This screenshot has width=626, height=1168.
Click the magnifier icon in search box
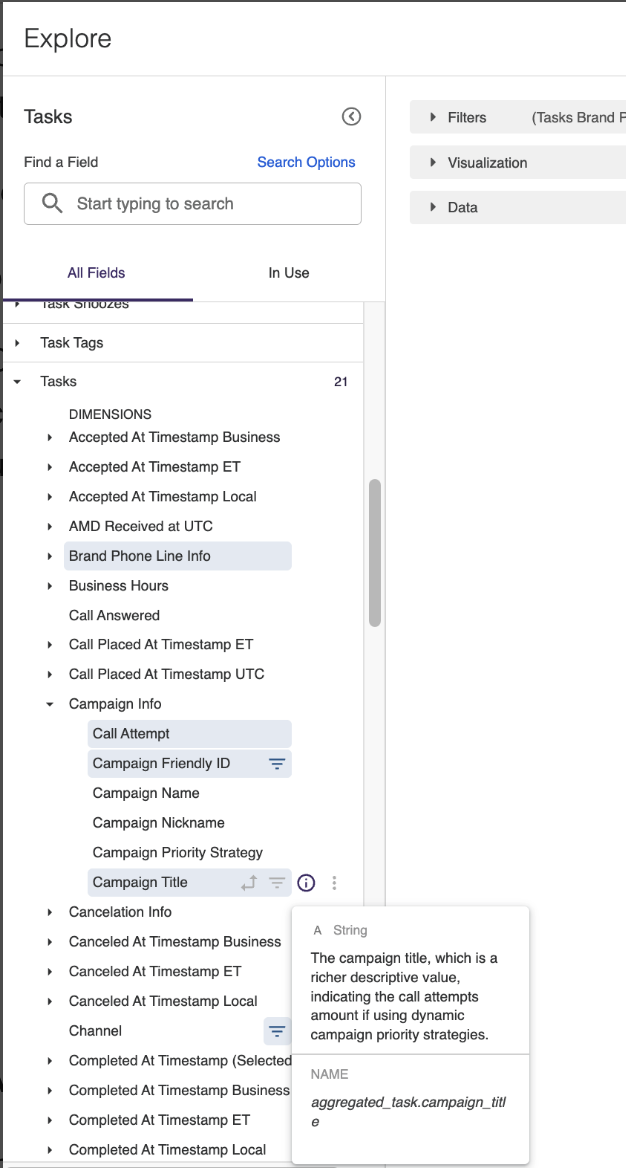point(53,204)
